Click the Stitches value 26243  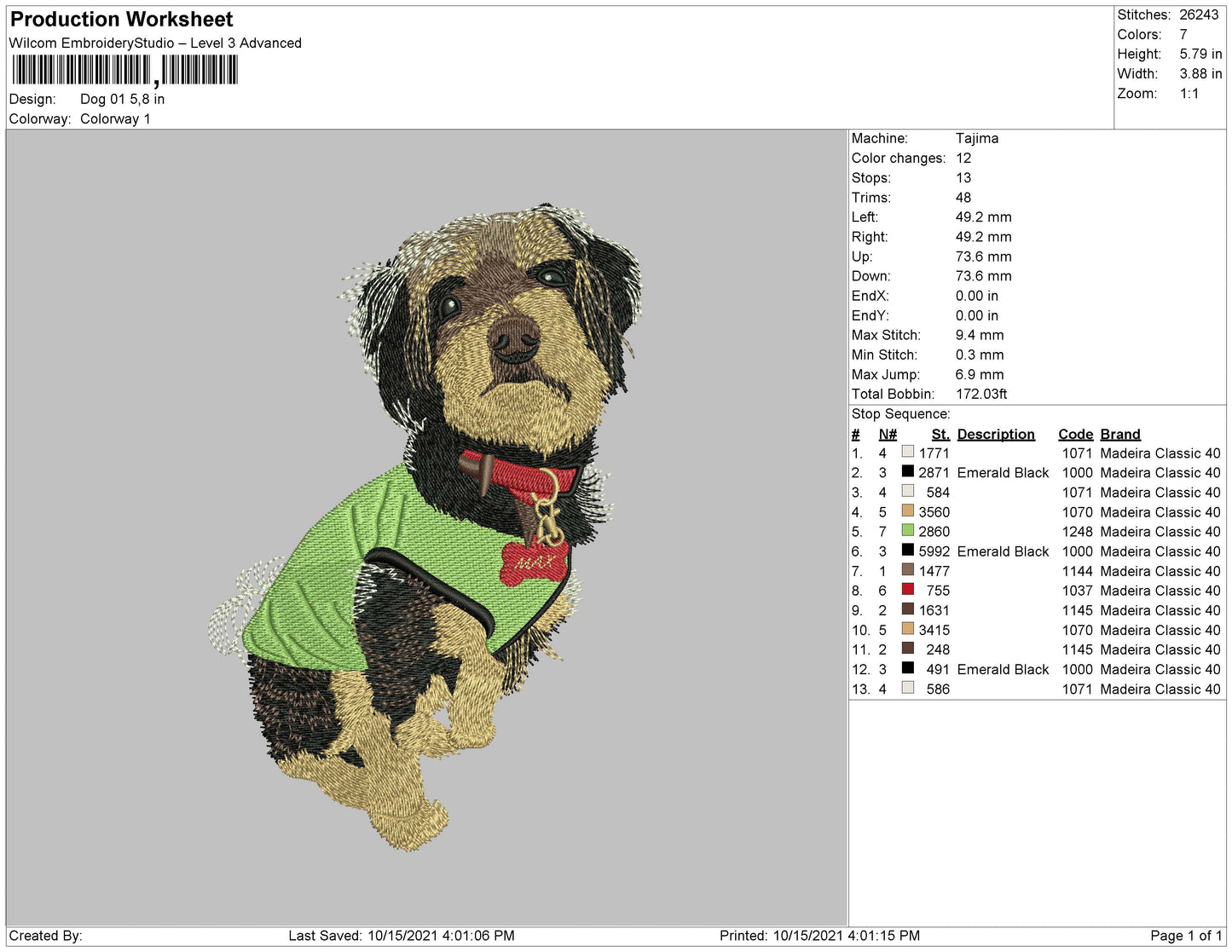click(x=1199, y=14)
